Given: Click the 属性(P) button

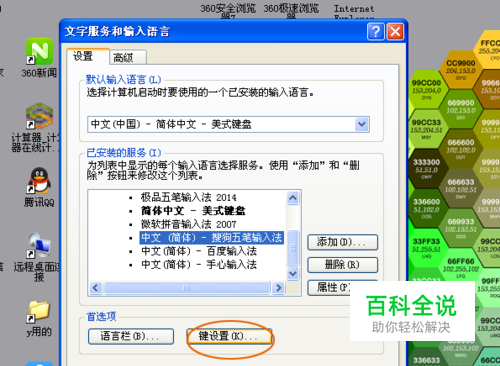Looking at the screenshot, I should [x=329, y=287].
